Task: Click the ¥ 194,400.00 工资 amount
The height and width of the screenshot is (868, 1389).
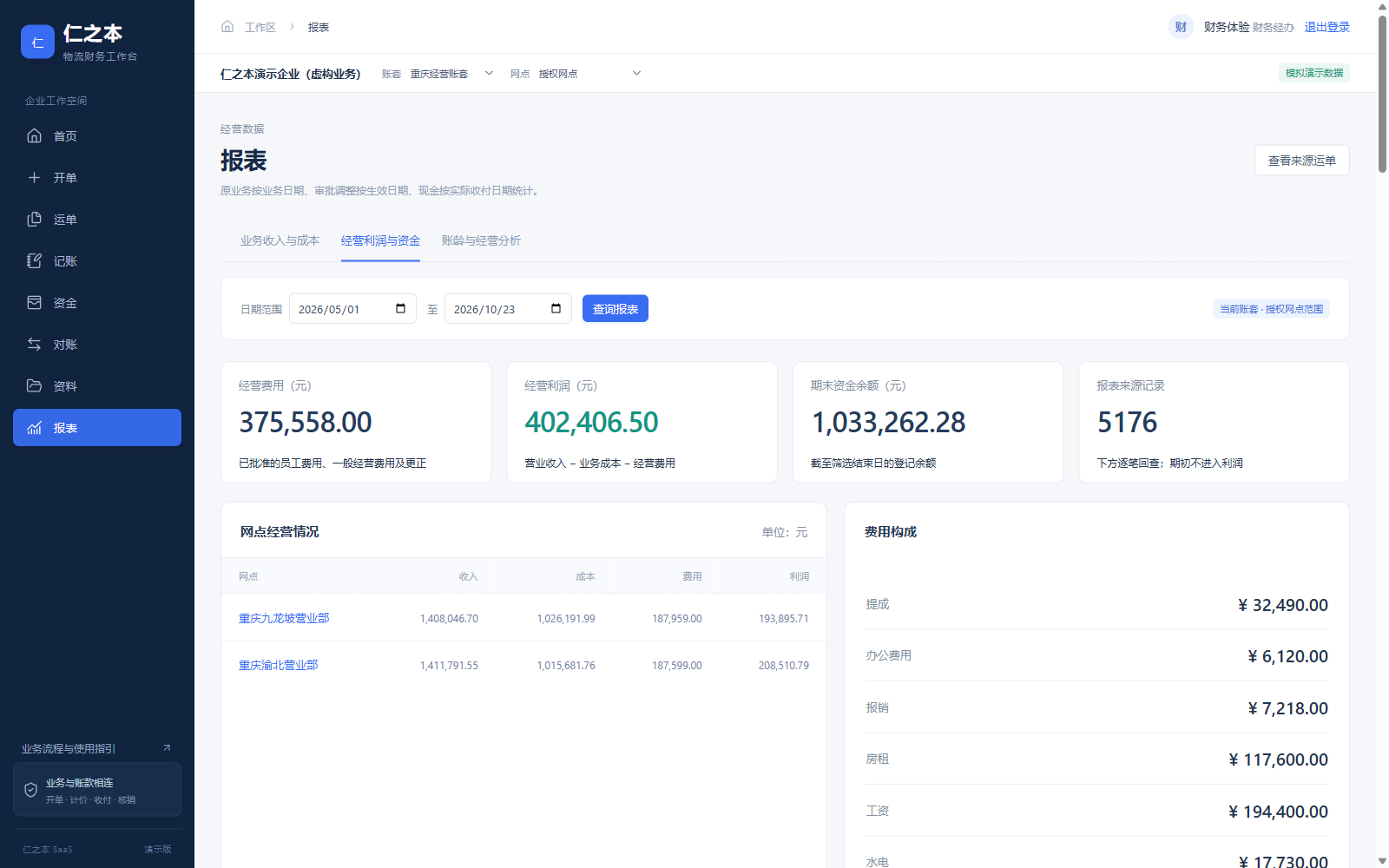Action: pyautogui.click(x=1278, y=812)
